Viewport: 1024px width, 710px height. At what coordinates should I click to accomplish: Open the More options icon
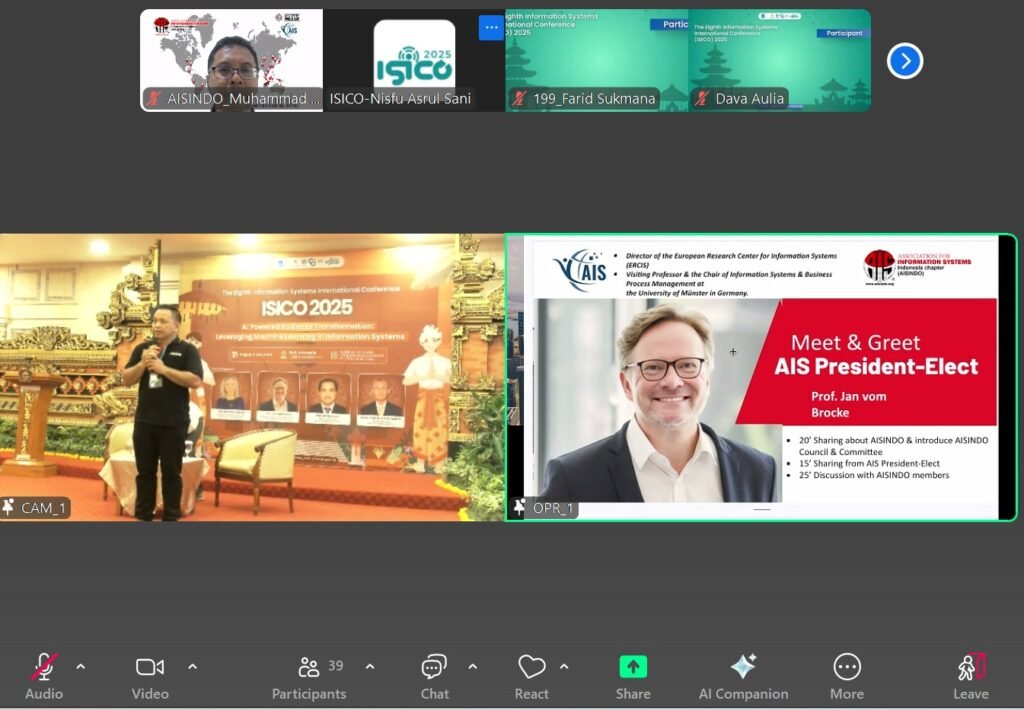point(847,667)
